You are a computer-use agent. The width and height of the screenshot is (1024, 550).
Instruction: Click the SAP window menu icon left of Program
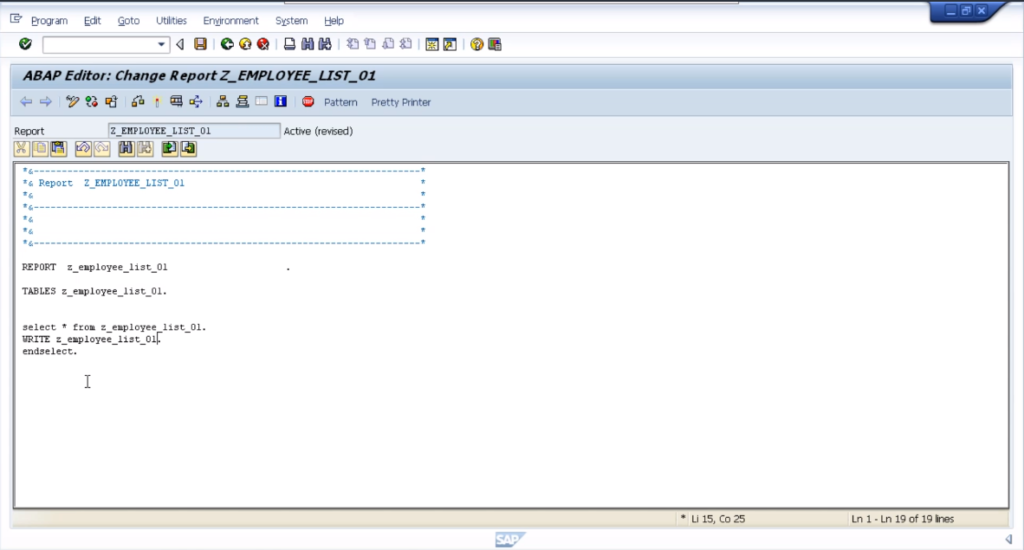click(x=16, y=20)
